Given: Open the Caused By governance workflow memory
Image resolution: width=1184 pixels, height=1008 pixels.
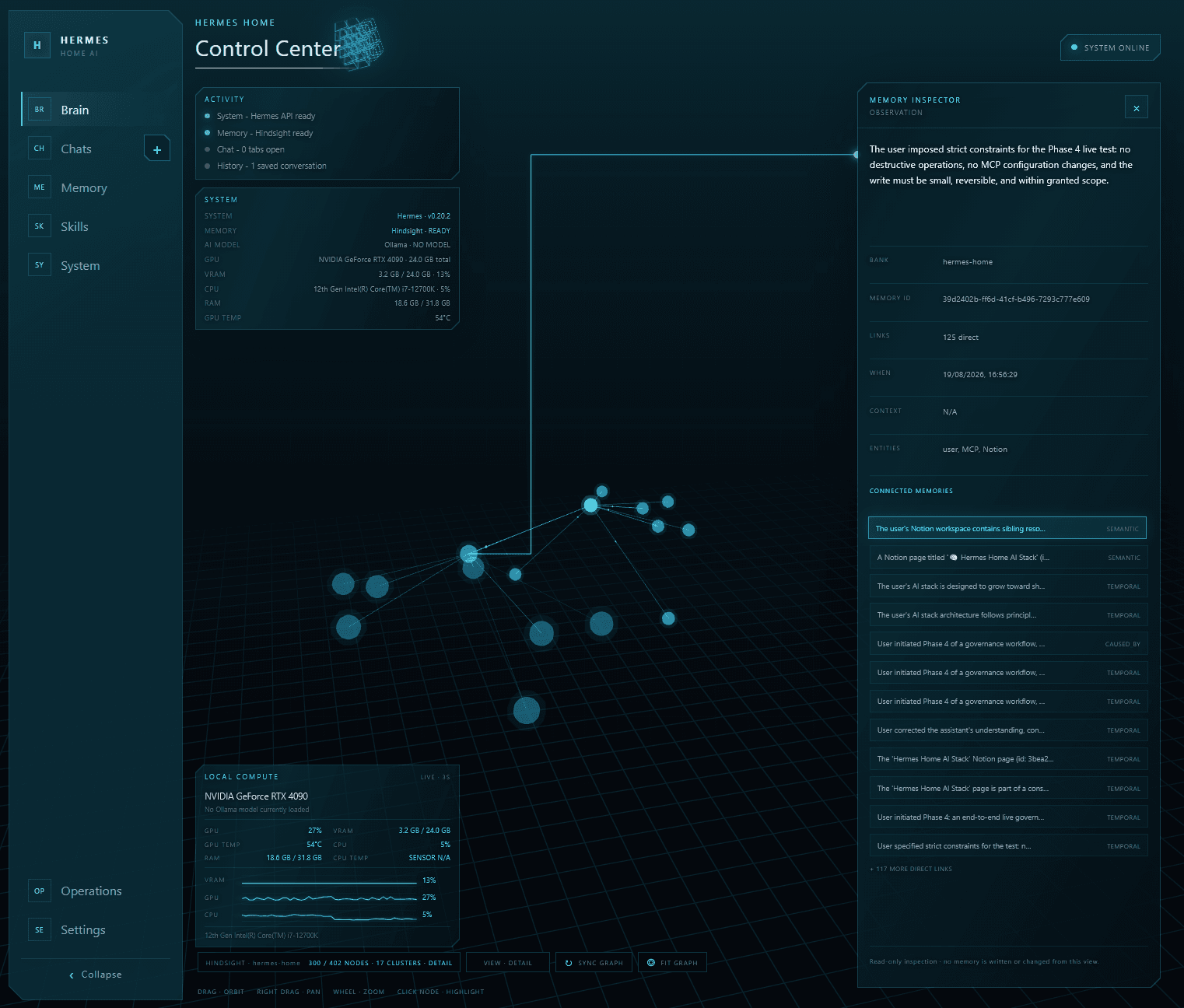Looking at the screenshot, I should [x=1008, y=644].
